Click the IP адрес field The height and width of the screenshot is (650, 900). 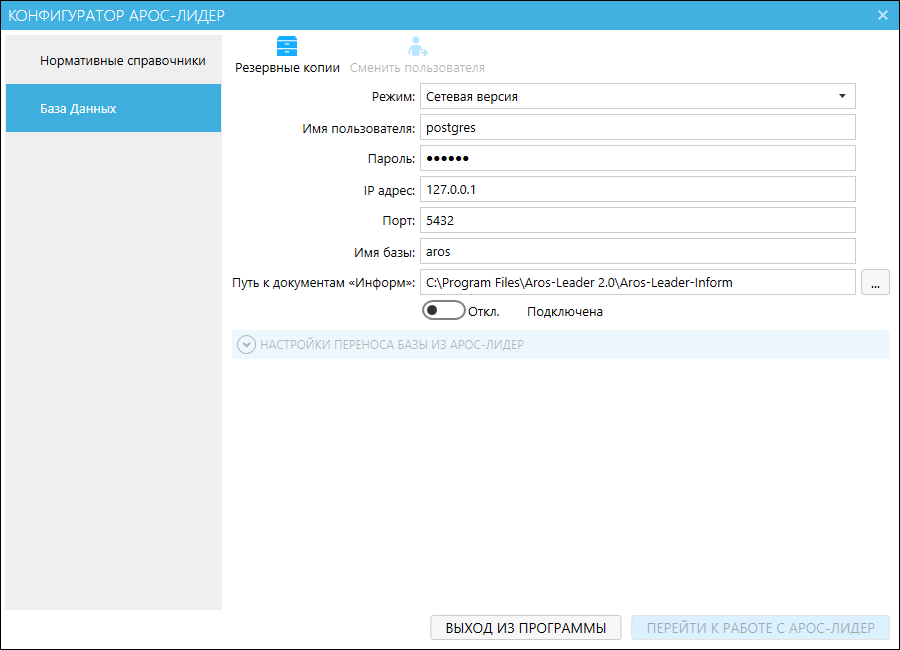pos(638,189)
